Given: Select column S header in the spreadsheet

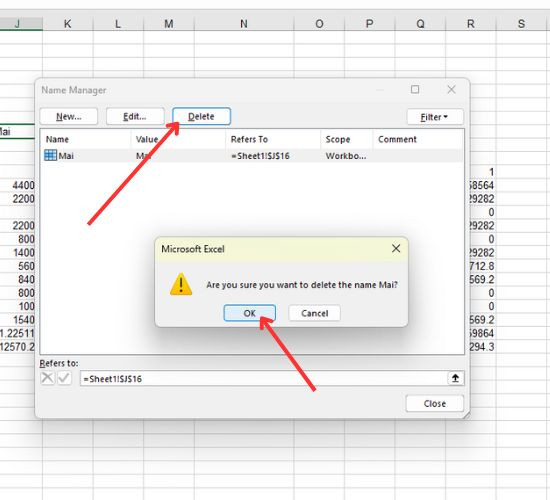Looking at the screenshot, I should pos(522,24).
